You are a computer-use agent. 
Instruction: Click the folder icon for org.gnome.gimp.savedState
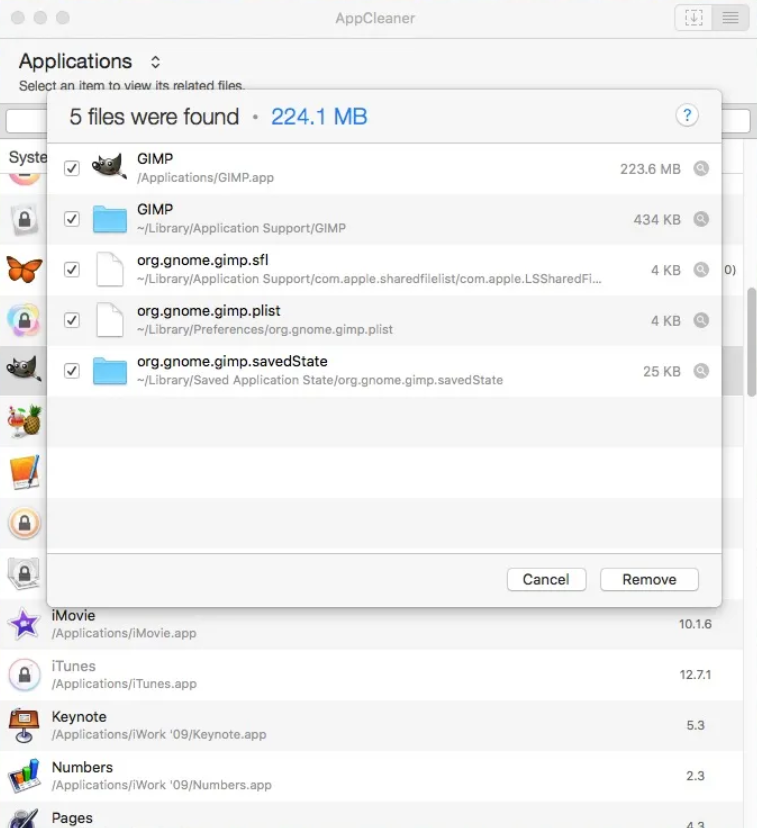[x=110, y=371]
